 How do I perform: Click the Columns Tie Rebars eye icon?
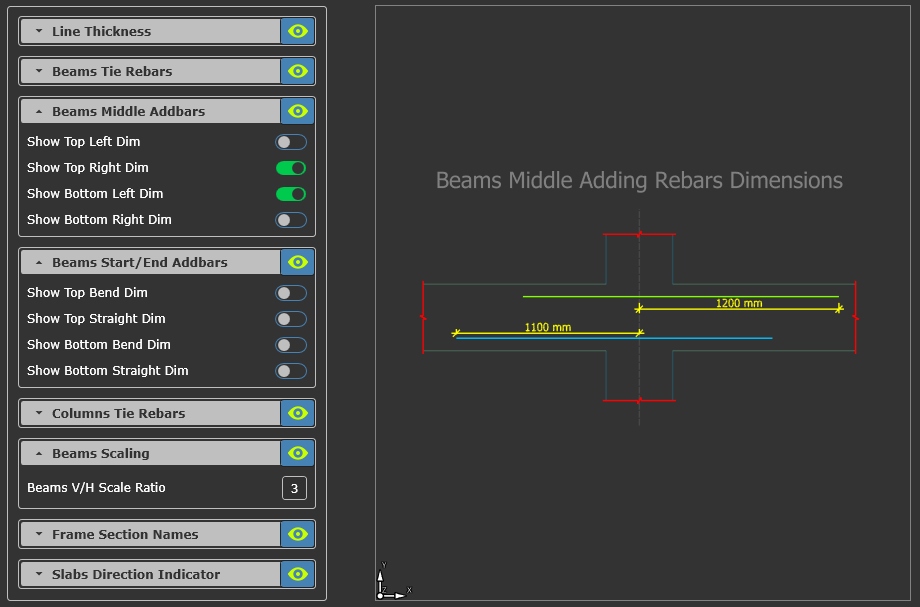click(297, 413)
